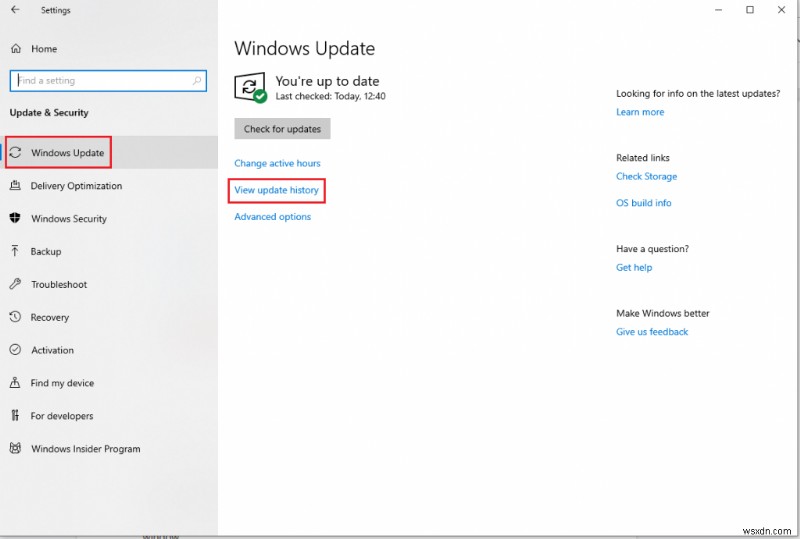800x539 pixels.
Task: Click the Windows Update sync icon in sidebar
Action: pos(15,153)
